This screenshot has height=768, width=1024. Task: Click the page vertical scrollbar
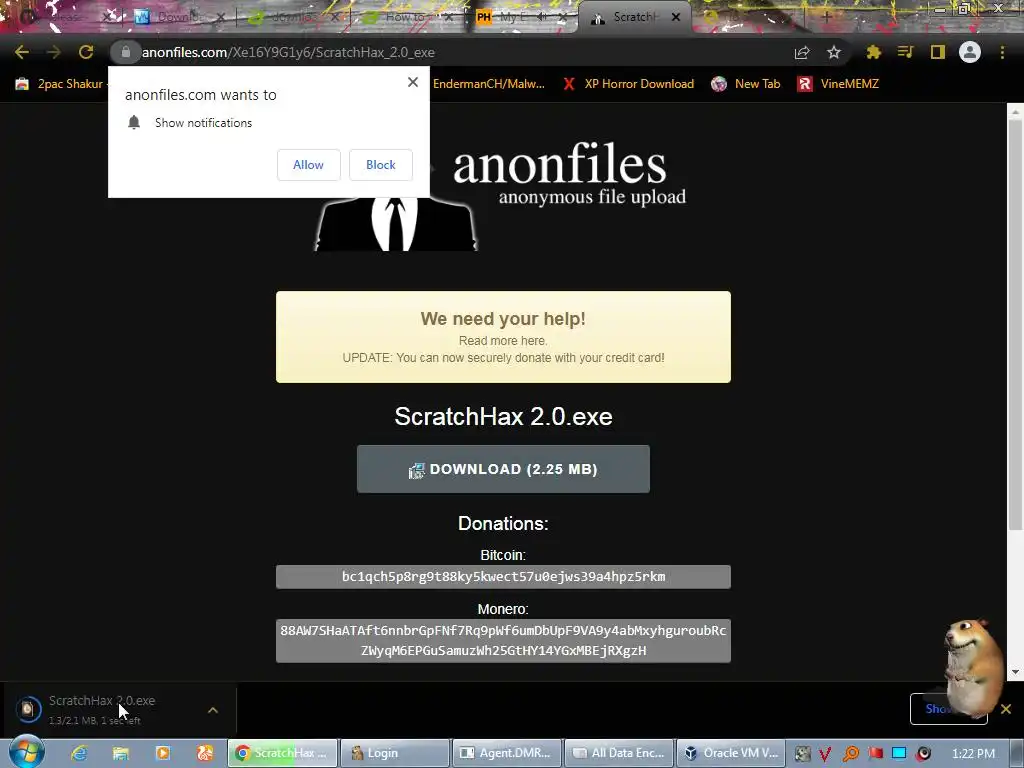[x=1015, y=325]
